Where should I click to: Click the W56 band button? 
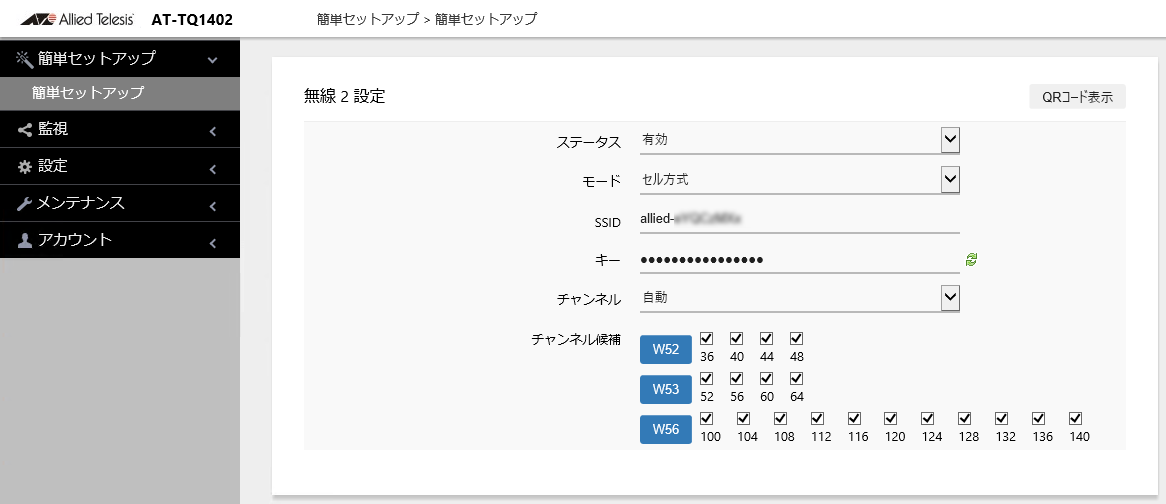[x=666, y=429]
